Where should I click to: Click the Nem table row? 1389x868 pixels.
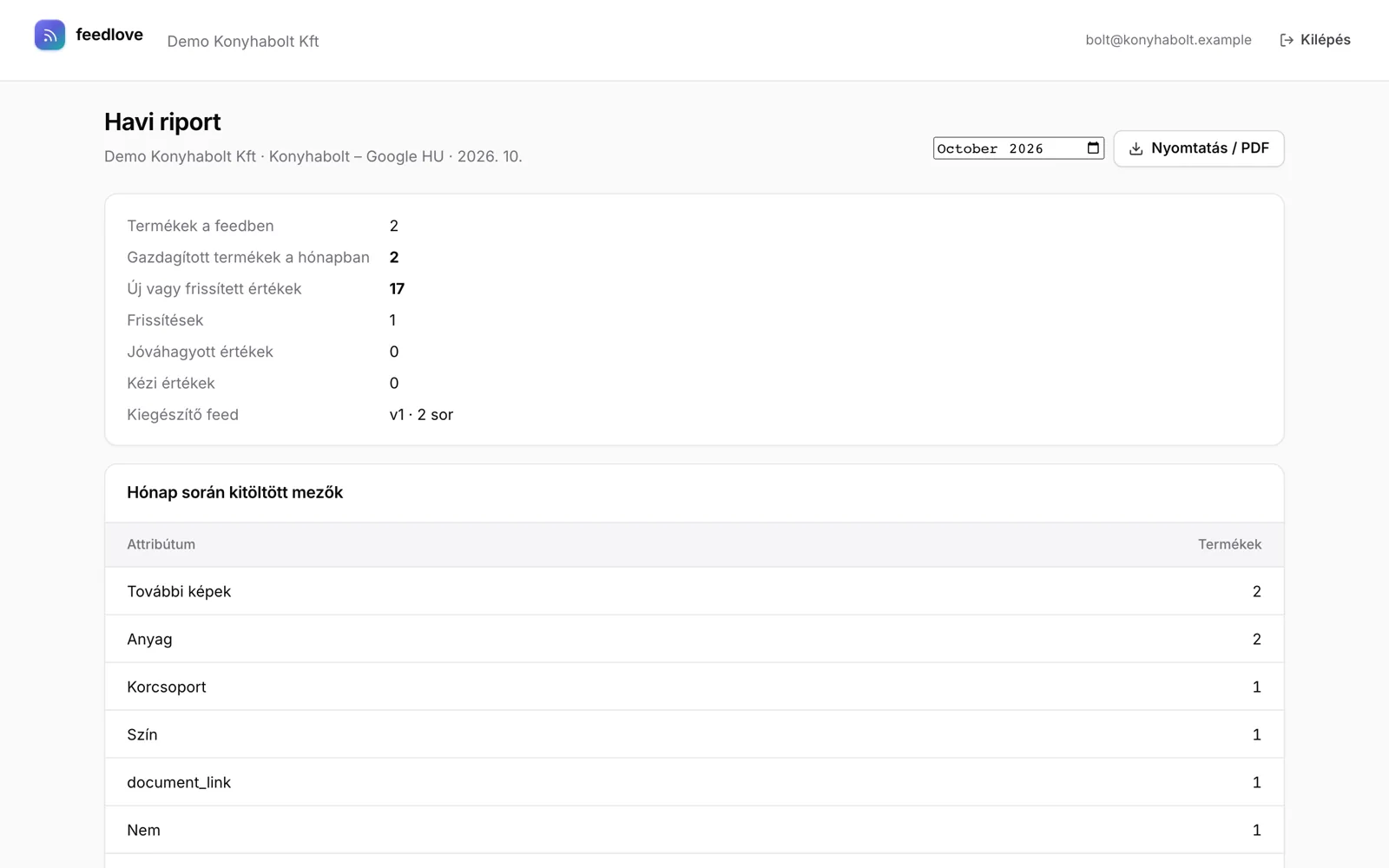pyautogui.click(x=694, y=830)
